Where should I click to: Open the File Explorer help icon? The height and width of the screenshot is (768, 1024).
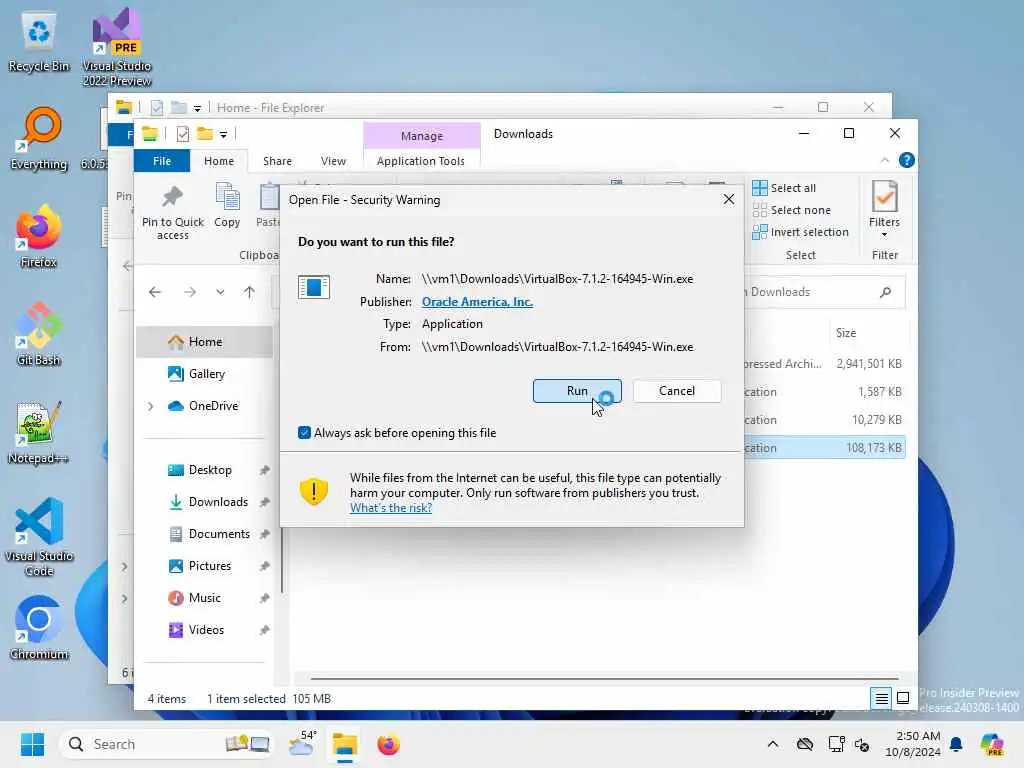coord(906,160)
